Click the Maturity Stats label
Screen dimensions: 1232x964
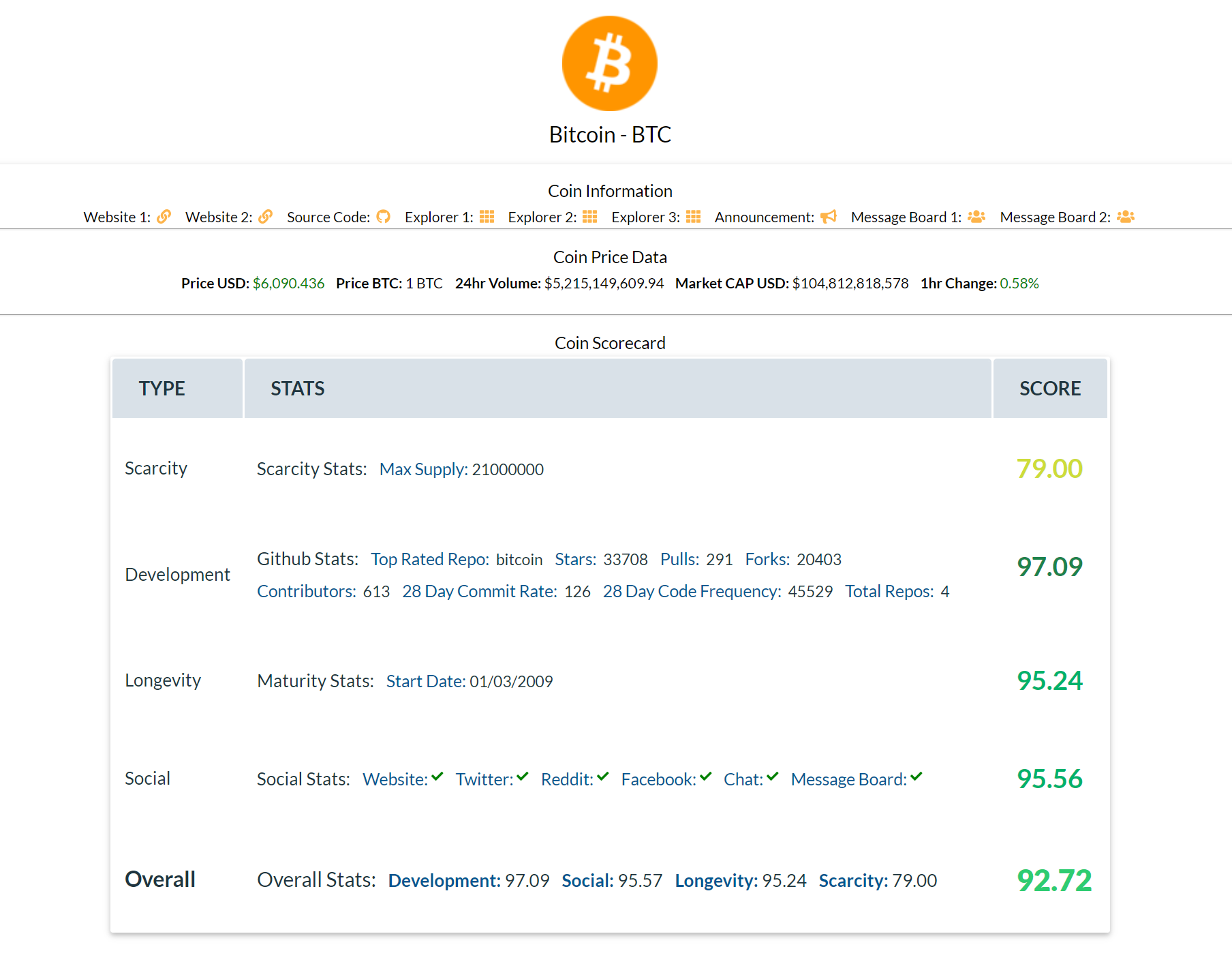315,681
